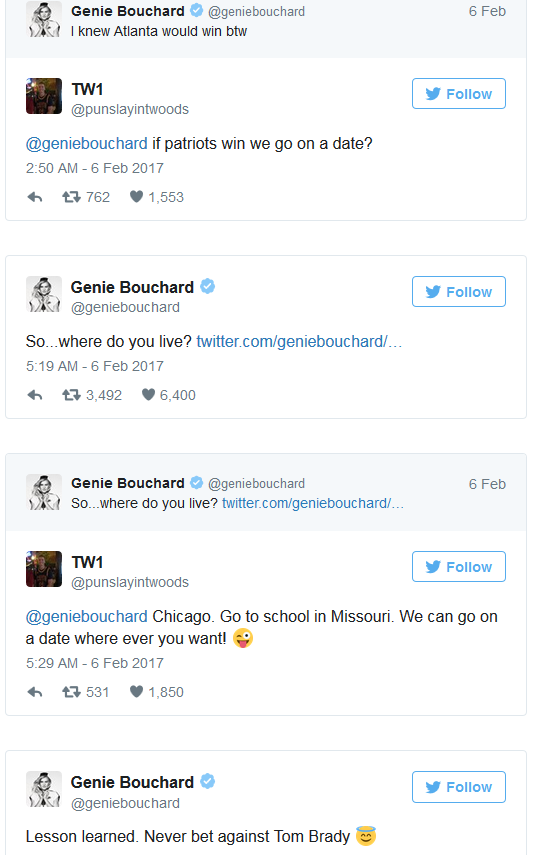Image resolution: width=540 pixels, height=855 pixels.
Task: Like the tweet with 1,553 likes
Action: click(136, 196)
